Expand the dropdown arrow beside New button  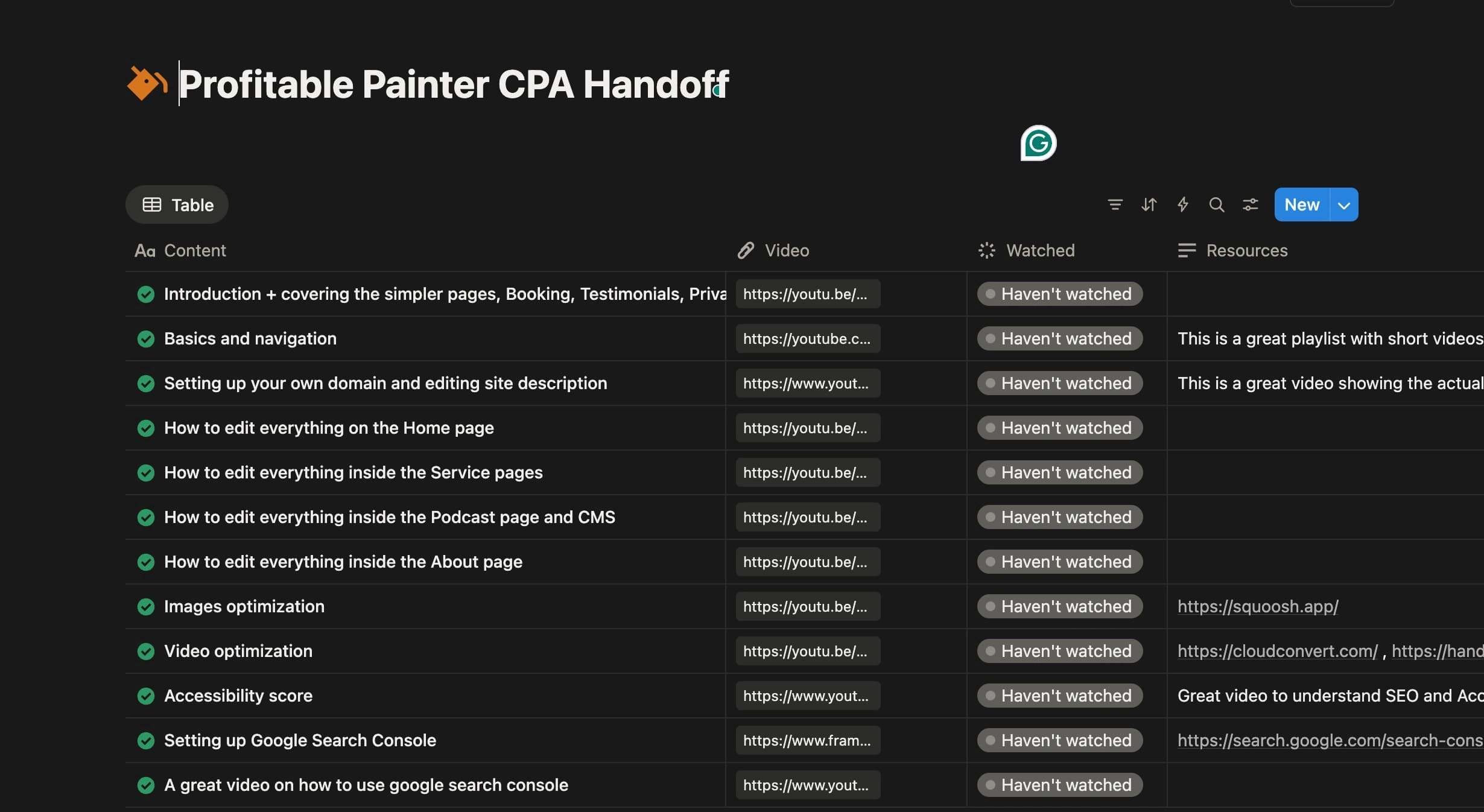pos(1344,205)
